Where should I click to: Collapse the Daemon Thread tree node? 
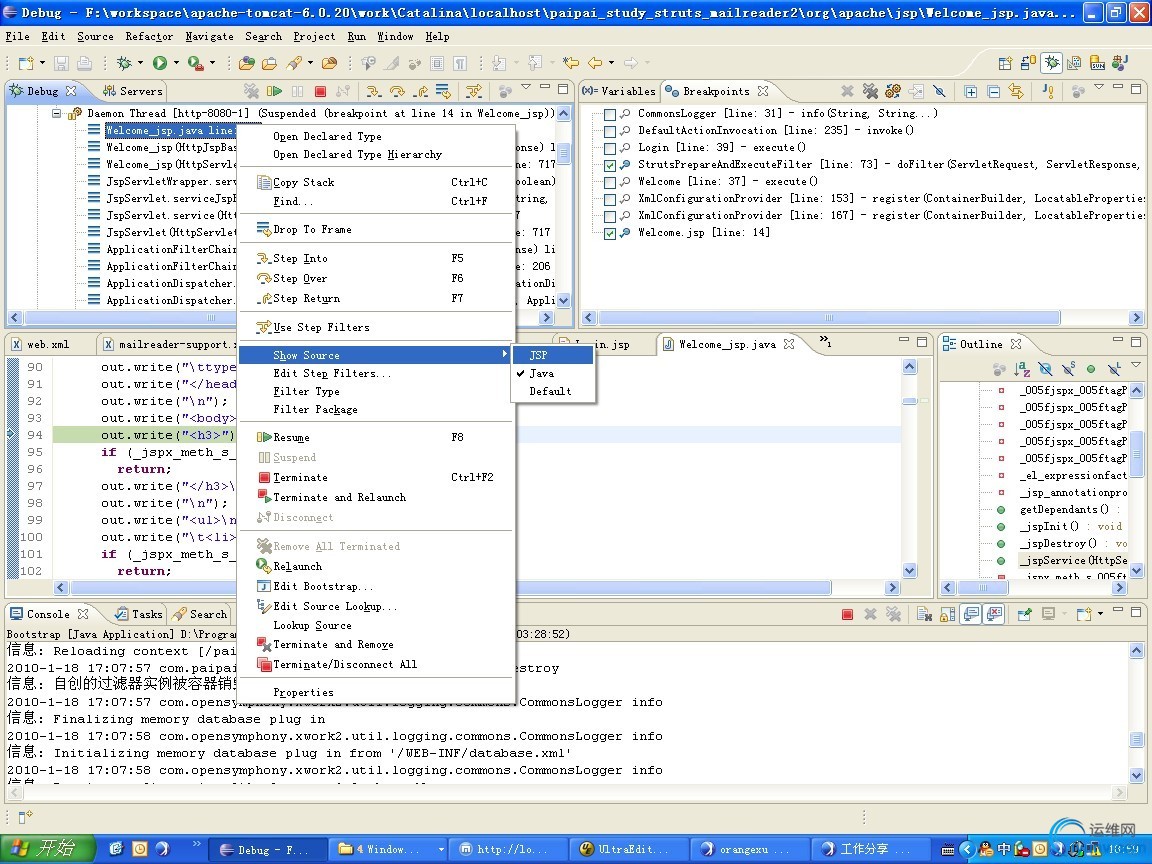coord(57,114)
